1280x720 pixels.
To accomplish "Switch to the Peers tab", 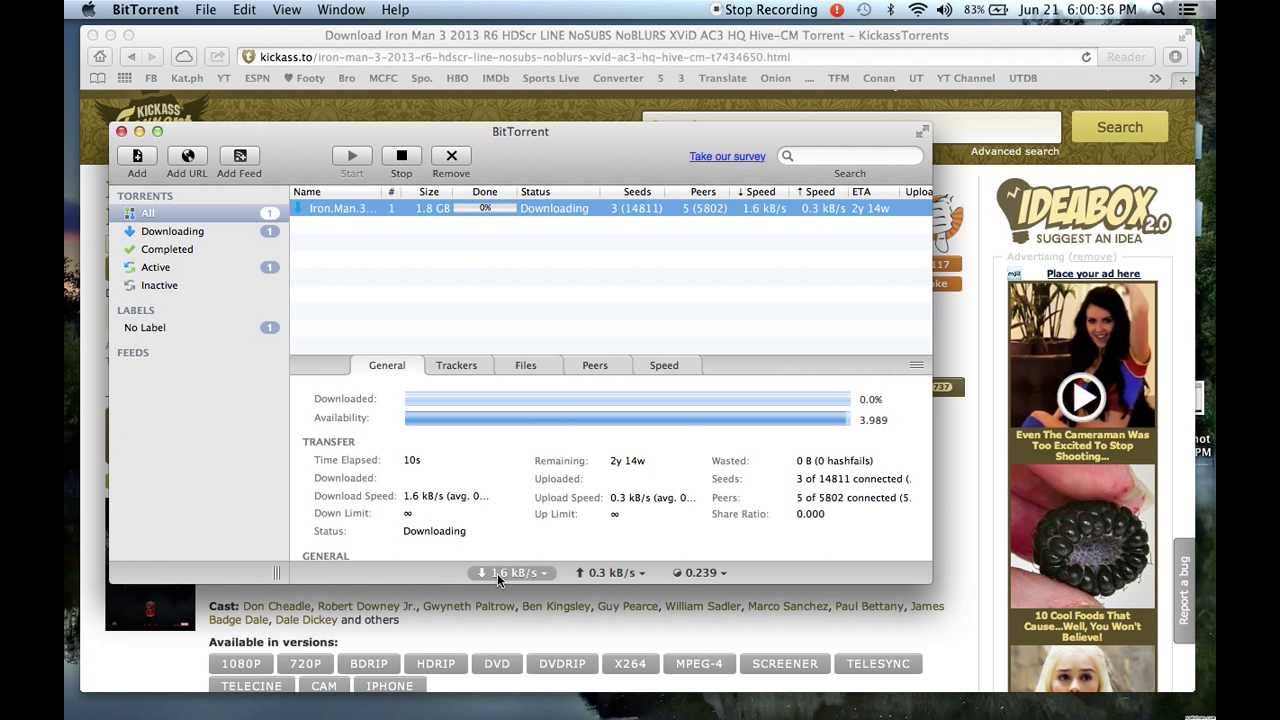I will pyautogui.click(x=595, y=365).
